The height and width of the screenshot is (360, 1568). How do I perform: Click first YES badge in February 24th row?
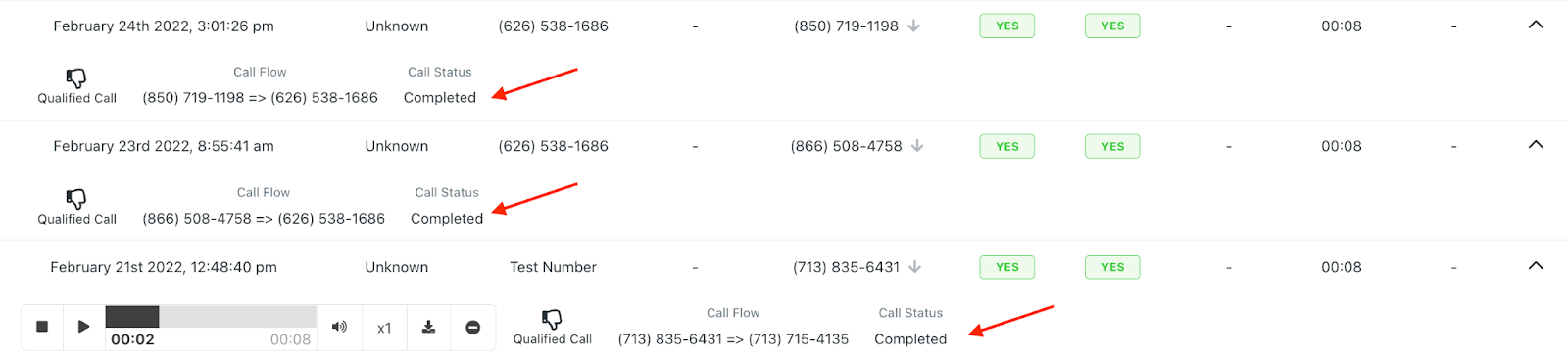[x=1007, y=26]
